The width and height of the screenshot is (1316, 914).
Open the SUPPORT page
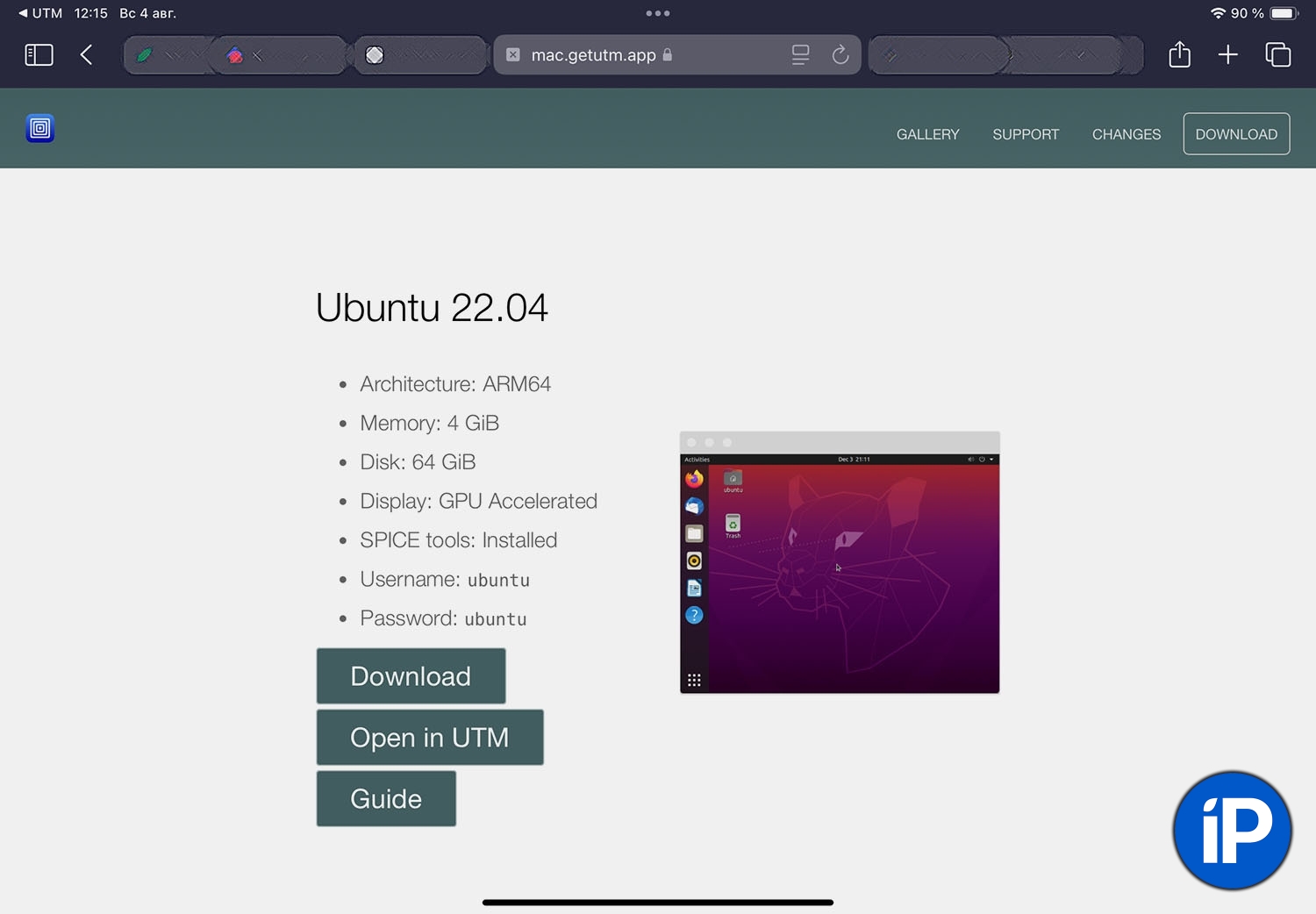click(1026, 134)
